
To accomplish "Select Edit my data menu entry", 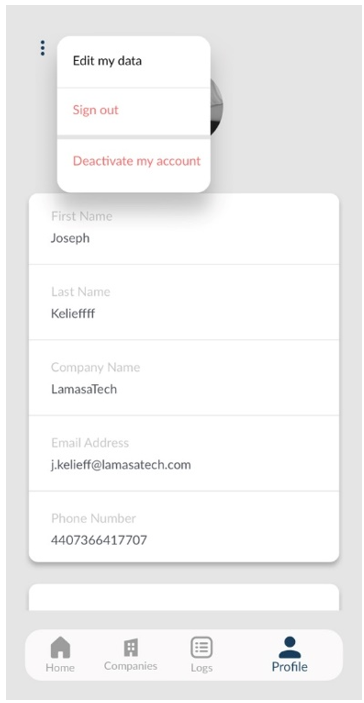I will point(134,61).
